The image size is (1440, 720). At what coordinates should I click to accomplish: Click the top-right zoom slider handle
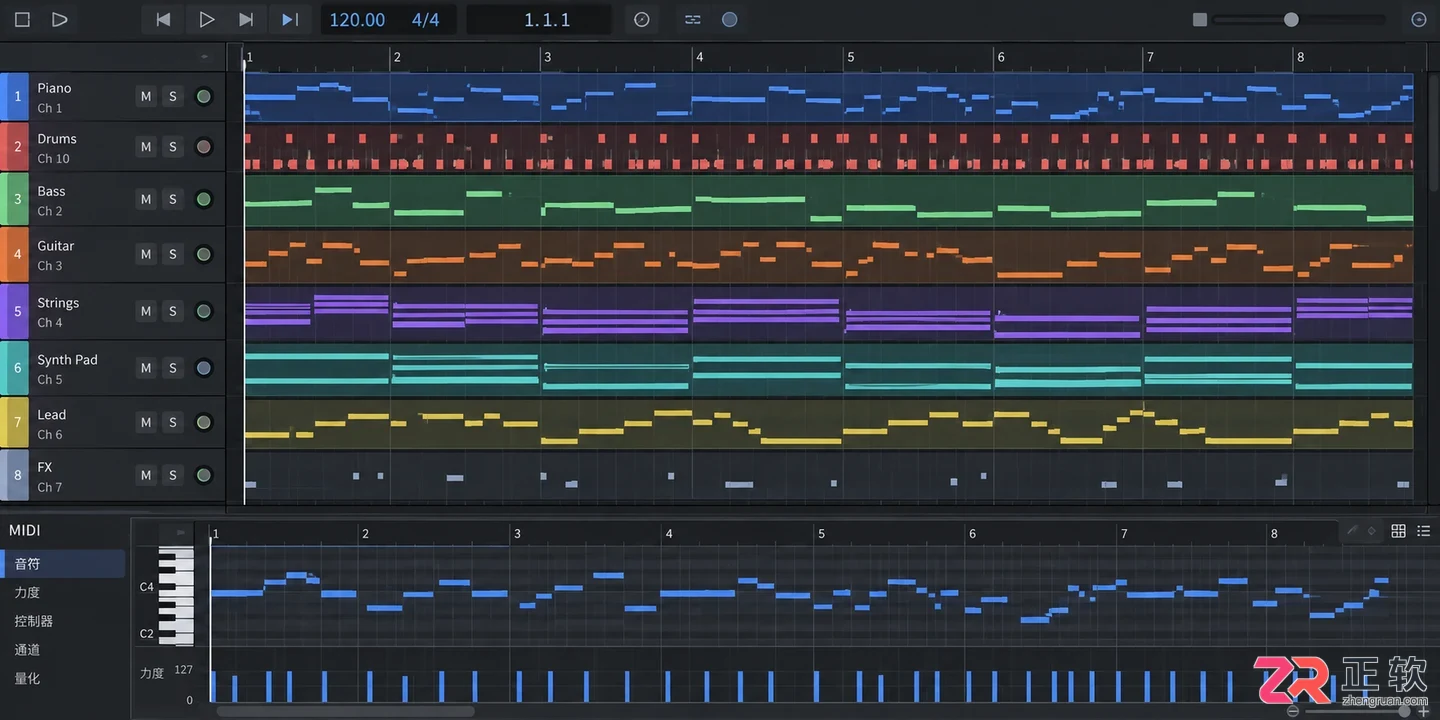pos(1291,19)
